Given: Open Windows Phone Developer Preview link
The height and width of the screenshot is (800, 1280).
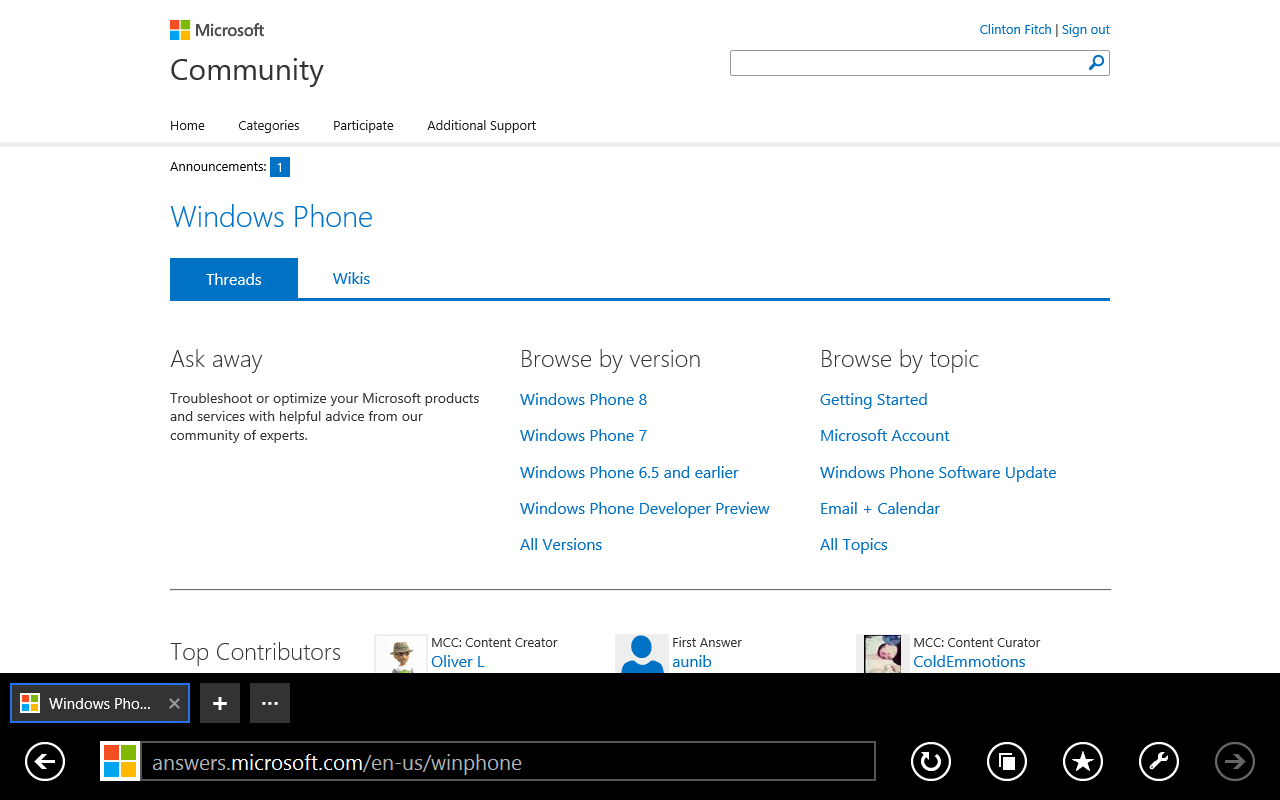Looking at the screenshot, I should [x=645, y=508].
